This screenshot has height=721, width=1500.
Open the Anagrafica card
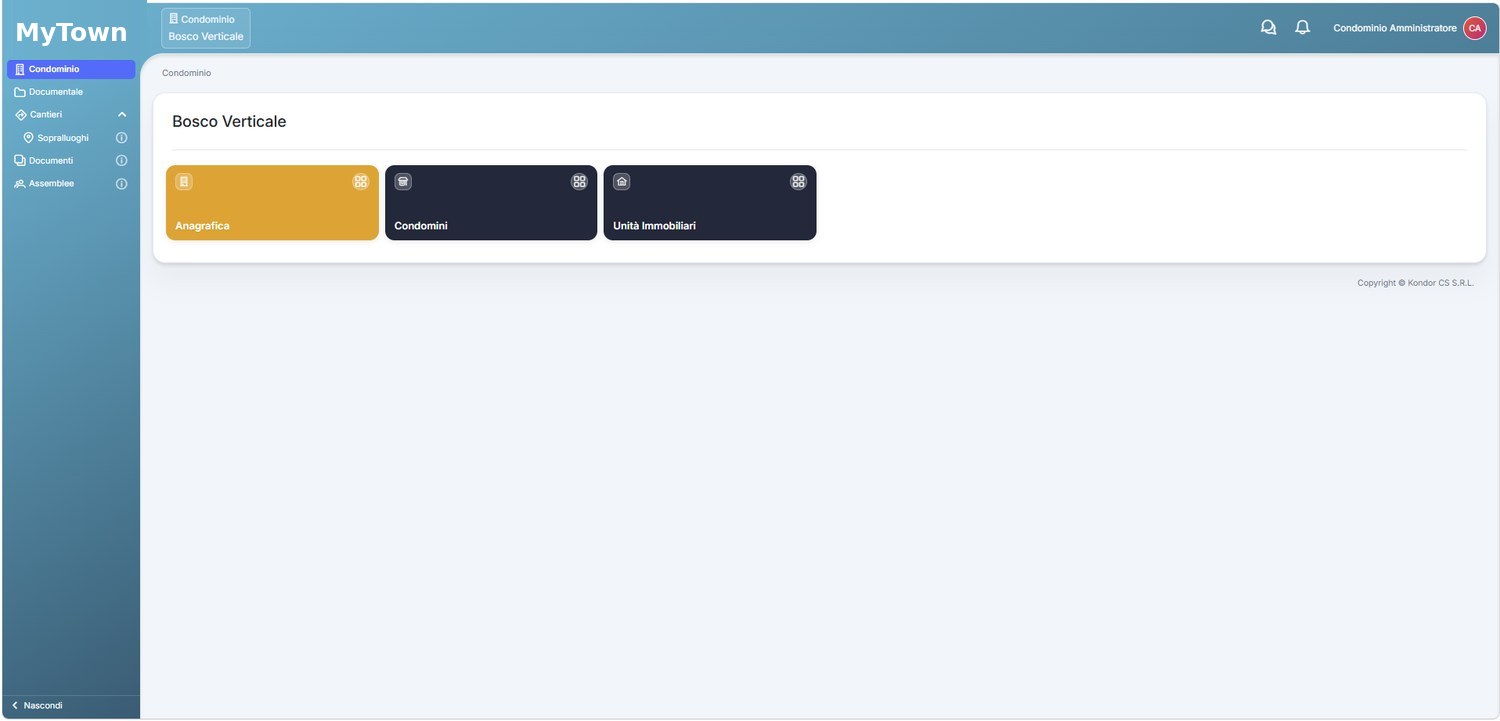point(272,203)
